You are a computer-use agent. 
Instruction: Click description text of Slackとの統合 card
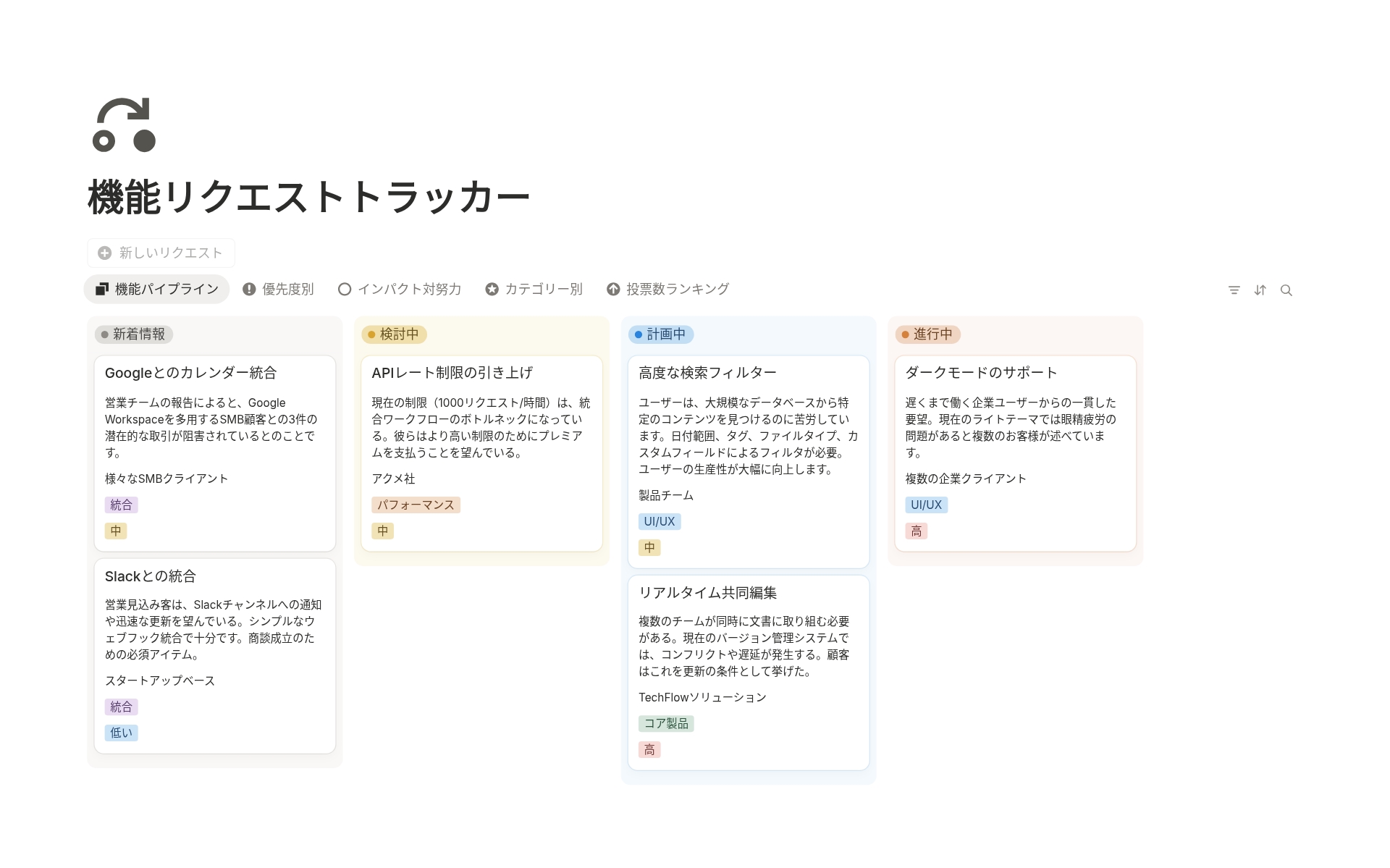[214, 629]
